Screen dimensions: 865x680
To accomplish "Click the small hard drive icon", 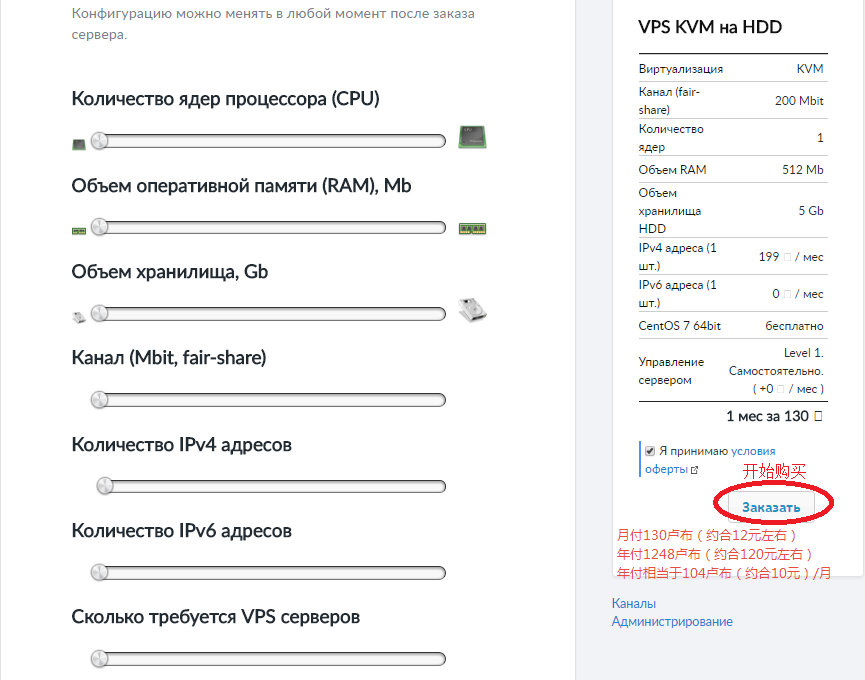I will point(79,317).
